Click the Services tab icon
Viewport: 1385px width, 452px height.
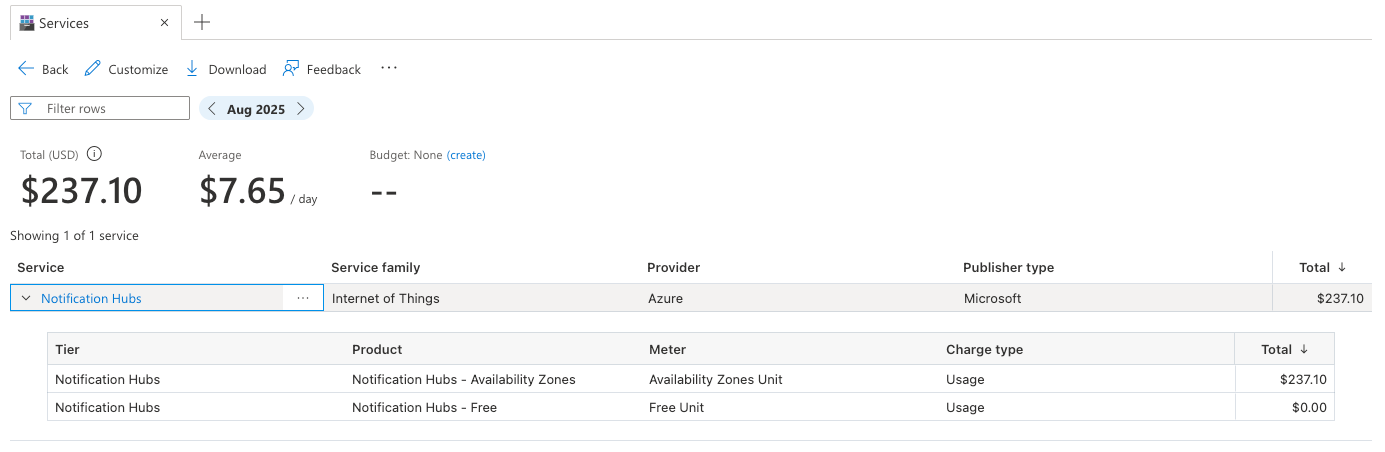27,23
